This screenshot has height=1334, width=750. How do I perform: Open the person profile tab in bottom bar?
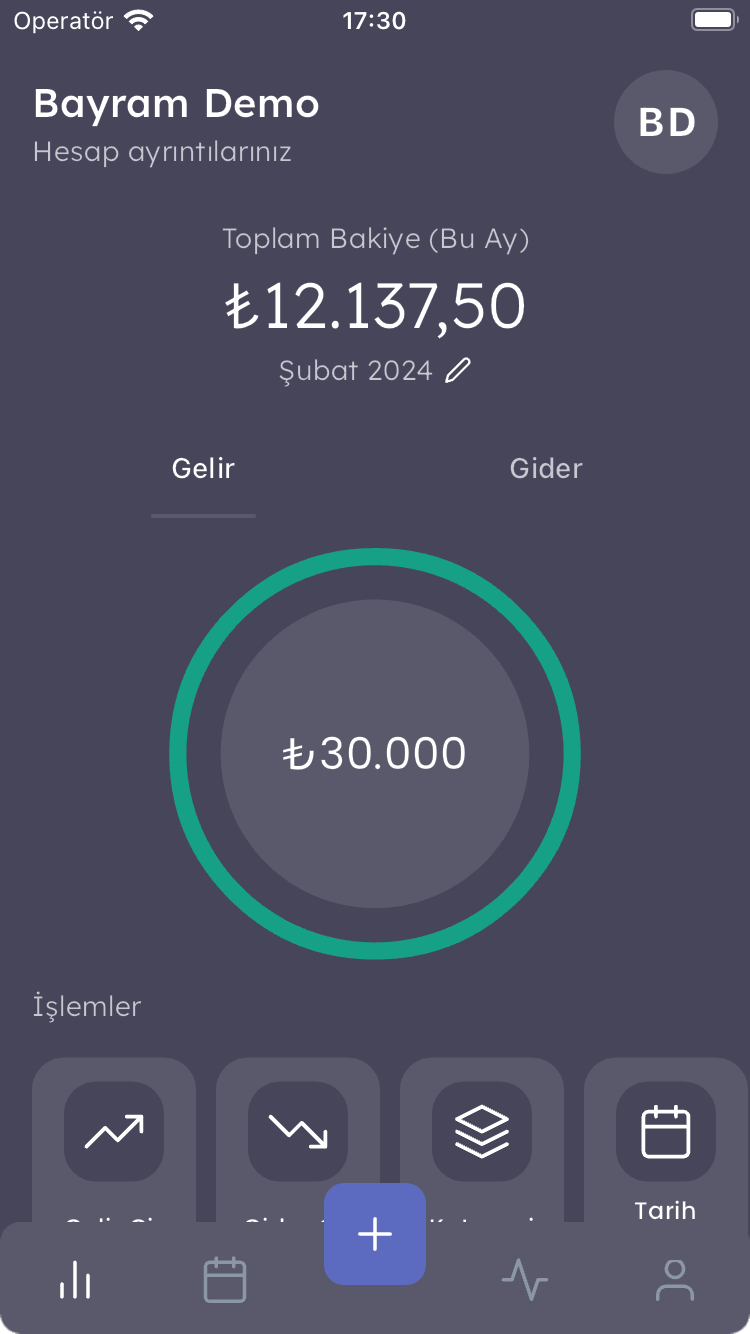click(675, 1279)
